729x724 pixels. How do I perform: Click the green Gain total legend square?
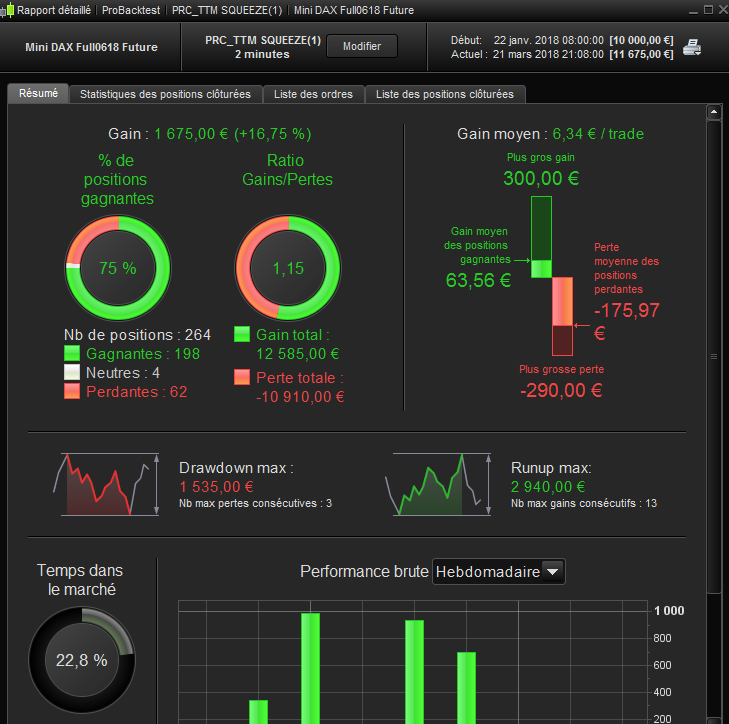pos(242,334)
